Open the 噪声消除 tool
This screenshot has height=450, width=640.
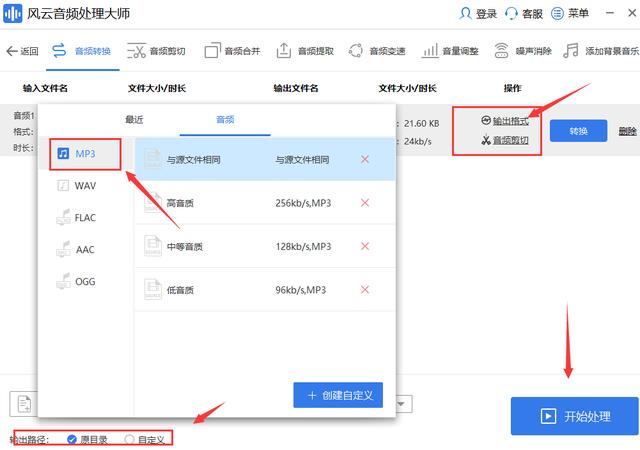pyautogui.click(x=522, y=51)
